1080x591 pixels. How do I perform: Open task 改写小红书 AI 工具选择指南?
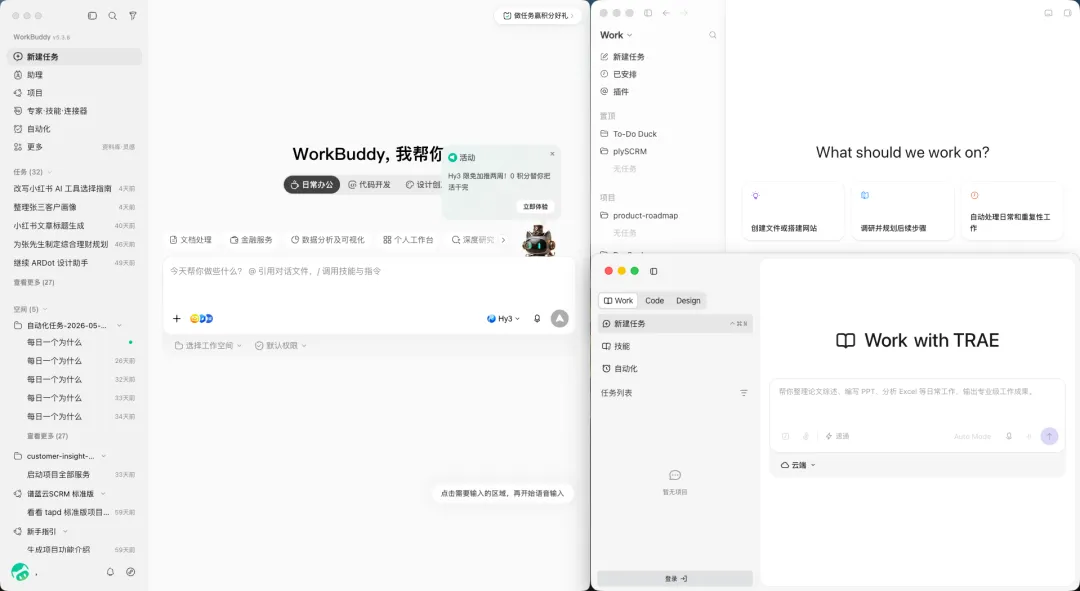[74, 188]
